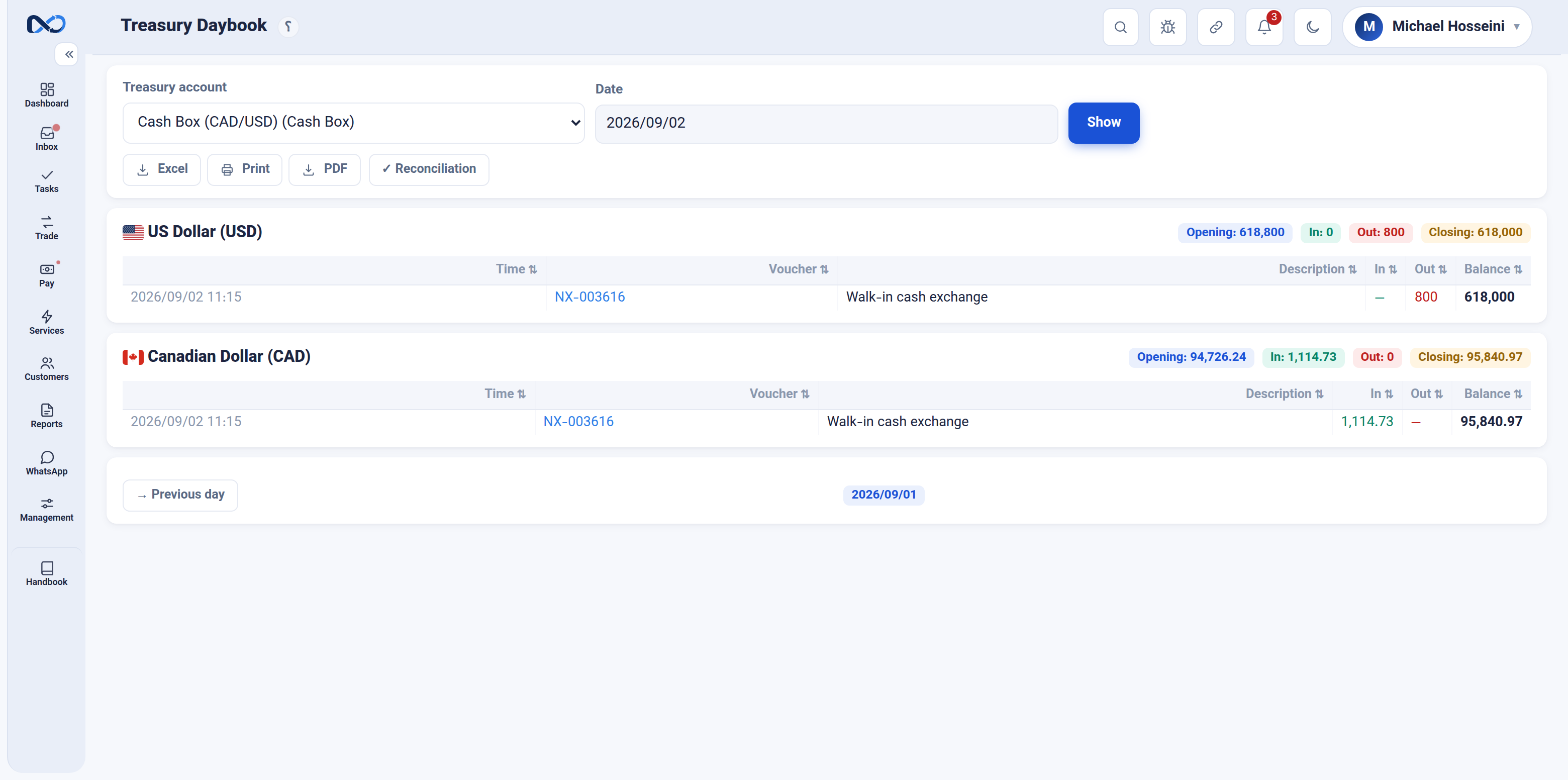Image resolution: width=1568 pixels, height=780 pixels.
Task: Download the daybook as PDF
Action: pos(325,169)
